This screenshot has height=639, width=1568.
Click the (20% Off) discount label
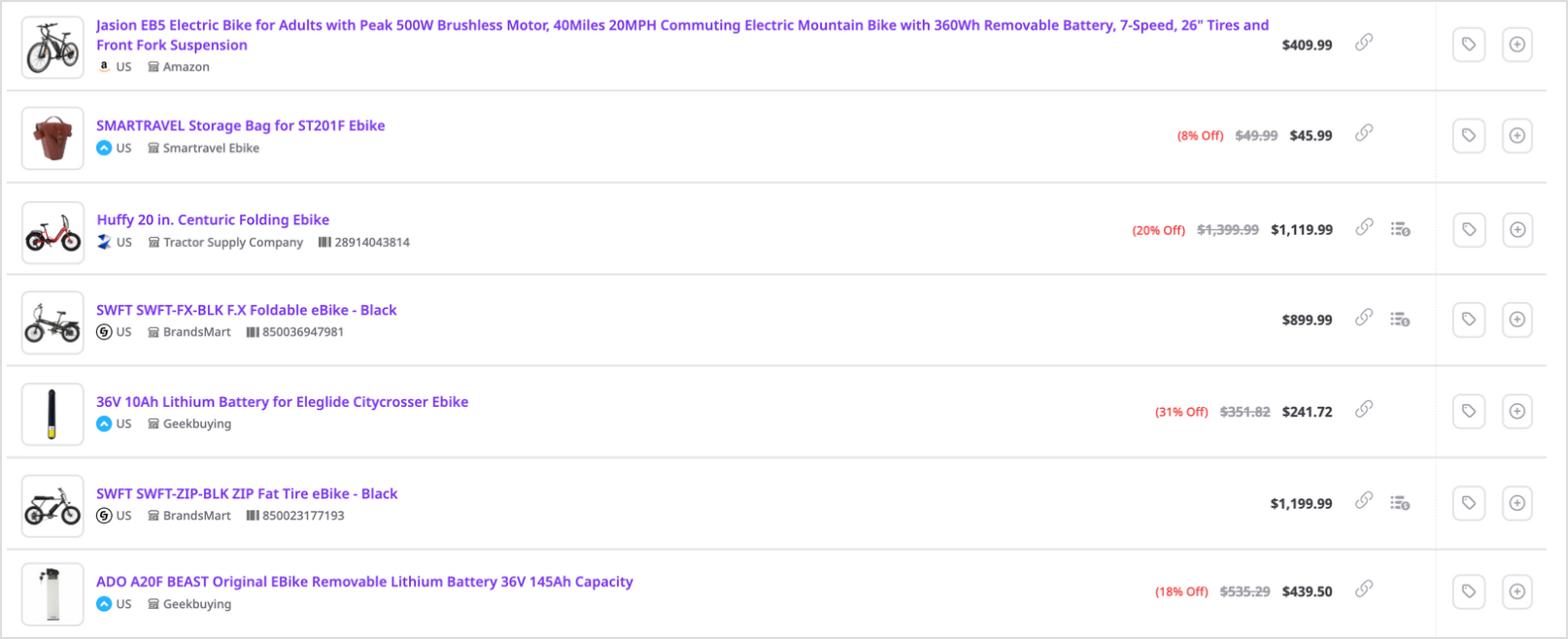click(x=1158, y=231)
